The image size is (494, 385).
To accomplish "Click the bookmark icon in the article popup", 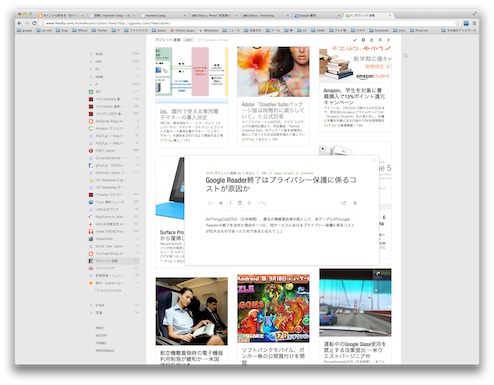I will 249,203.
